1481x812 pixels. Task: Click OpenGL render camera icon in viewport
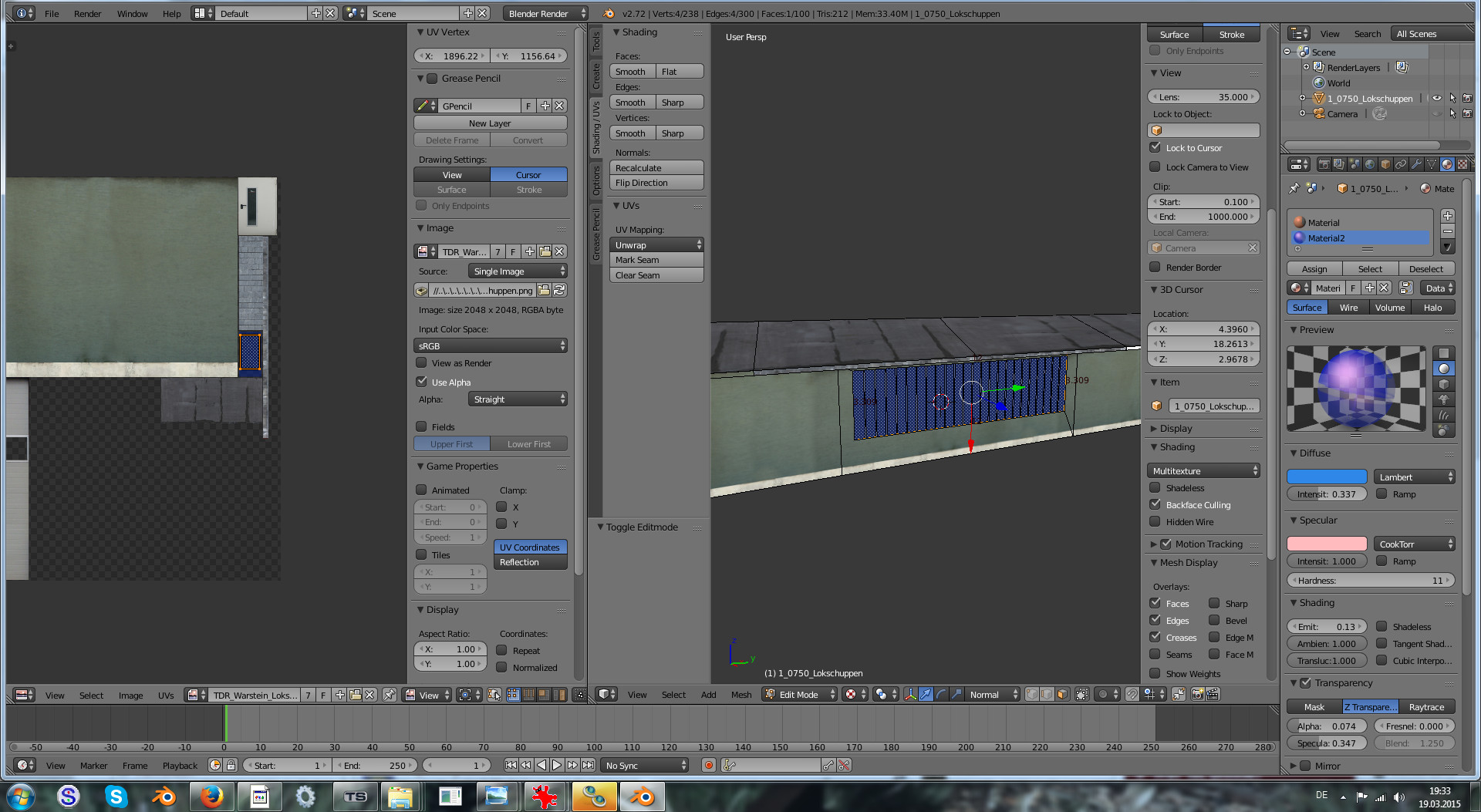[x=1197, y=695]
